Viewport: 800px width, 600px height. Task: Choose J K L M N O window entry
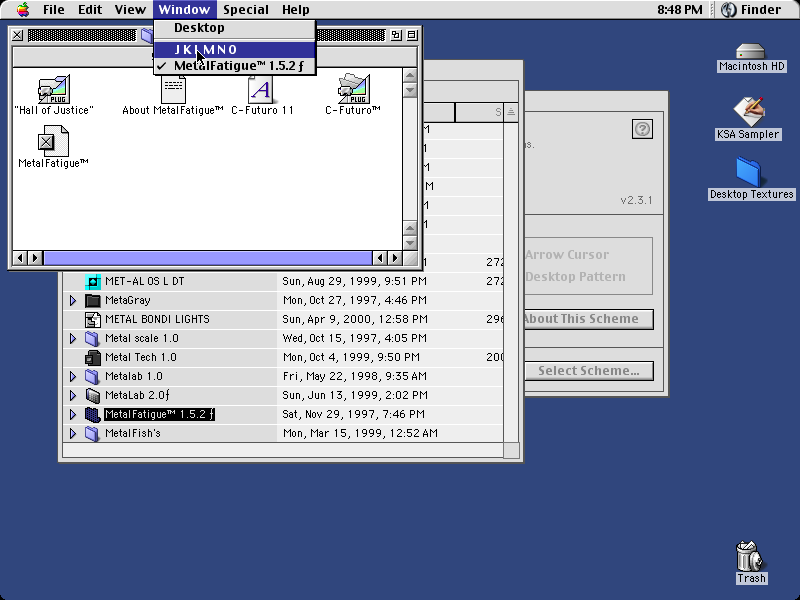pos(235,49)
